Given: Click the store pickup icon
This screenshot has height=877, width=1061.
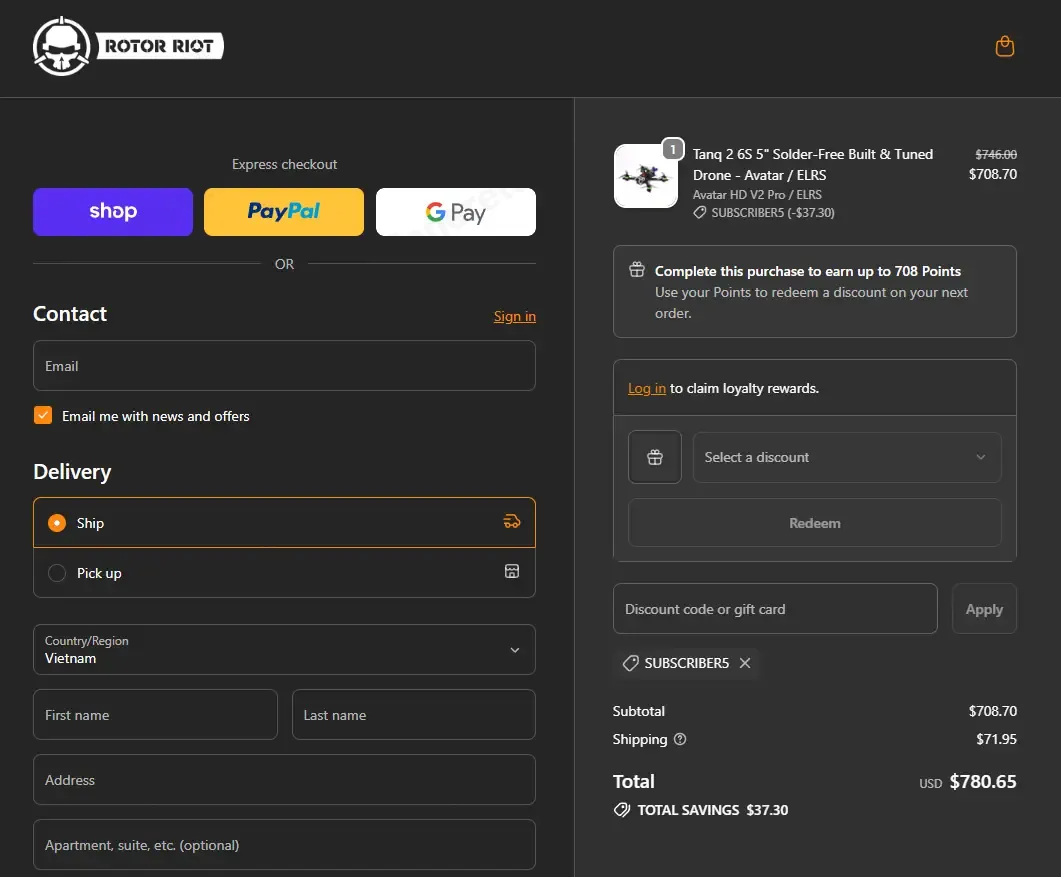Looking at the screenshot, I should [512, 572].
